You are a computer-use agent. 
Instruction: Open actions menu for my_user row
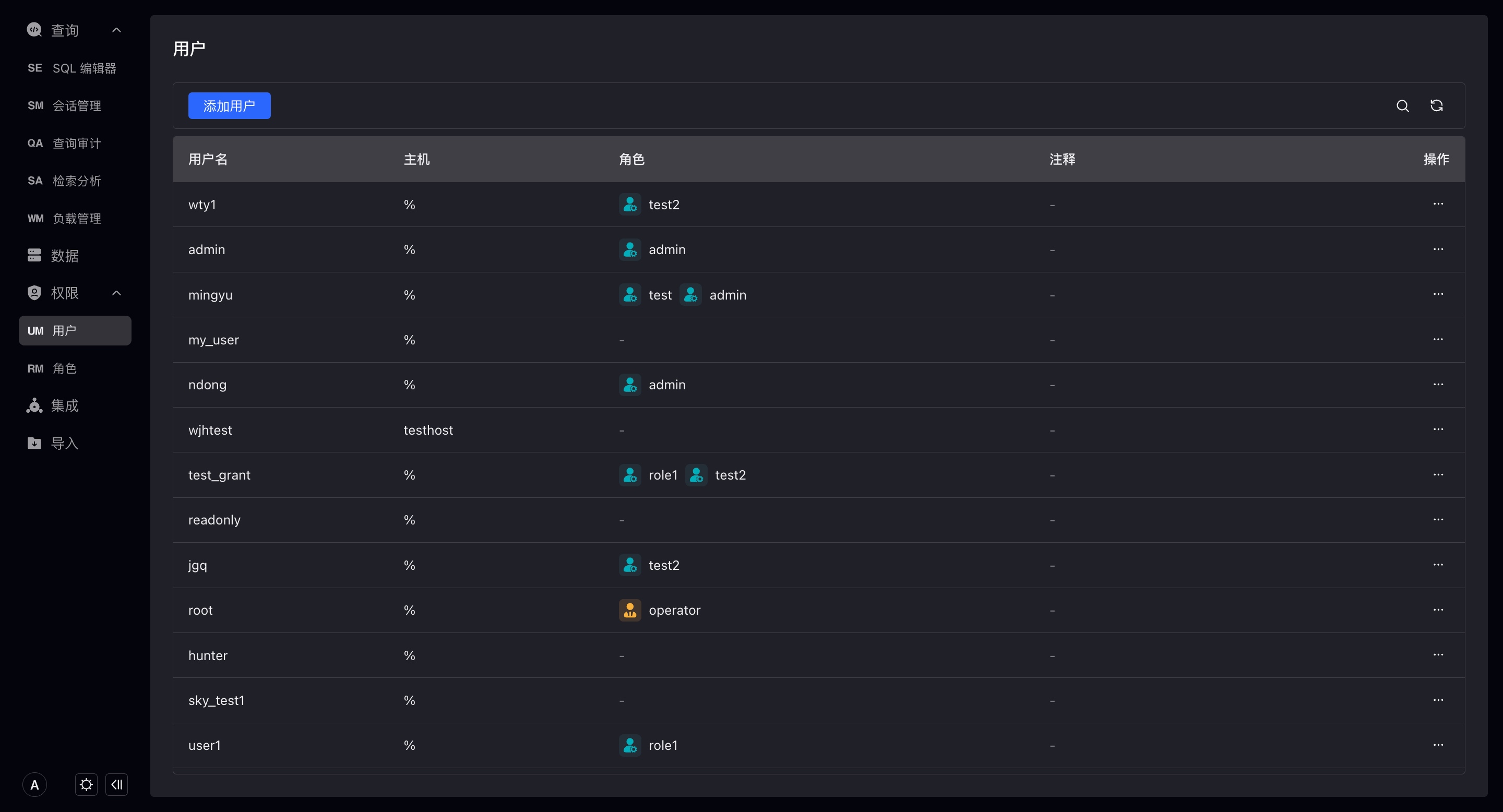pyautogui.click(x=1438, y=339)
